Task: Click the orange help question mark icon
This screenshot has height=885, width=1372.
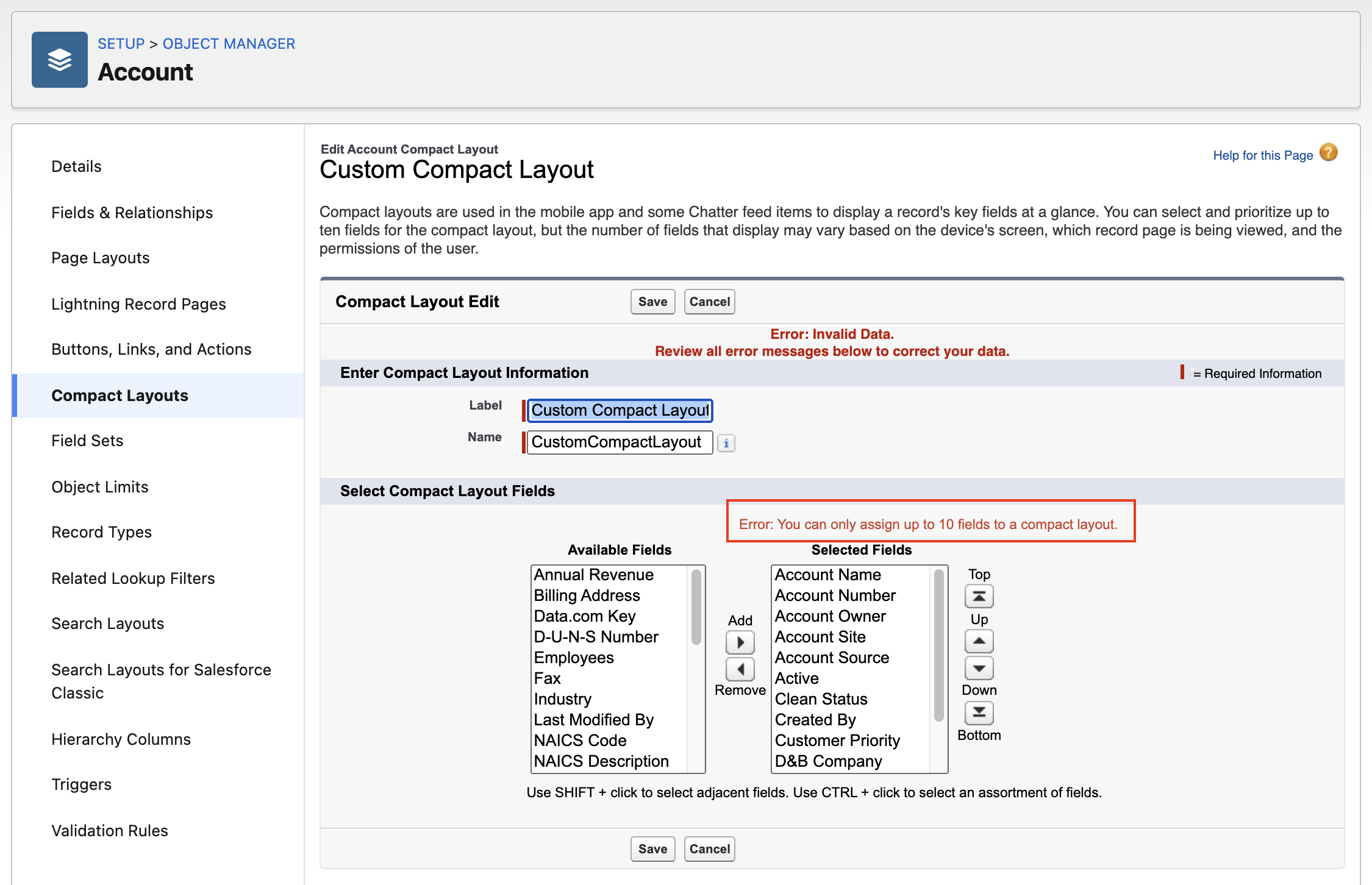Action: pyautogui.click(x=1328, y=152)
